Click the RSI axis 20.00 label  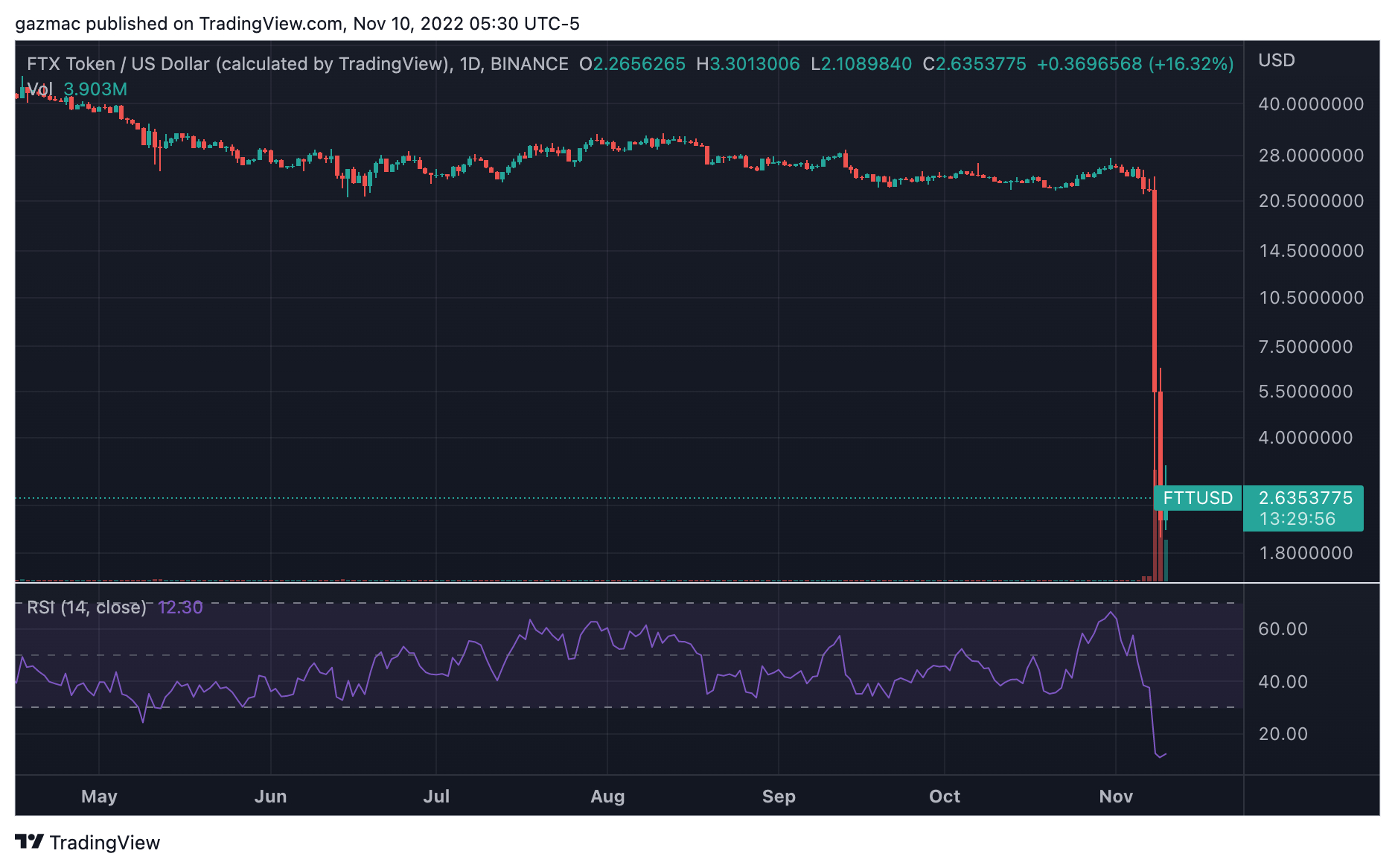pos(1283,734)
